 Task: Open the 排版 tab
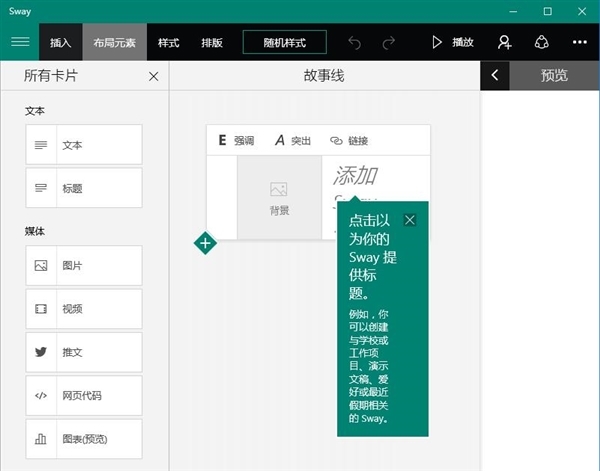coord(211,43)
